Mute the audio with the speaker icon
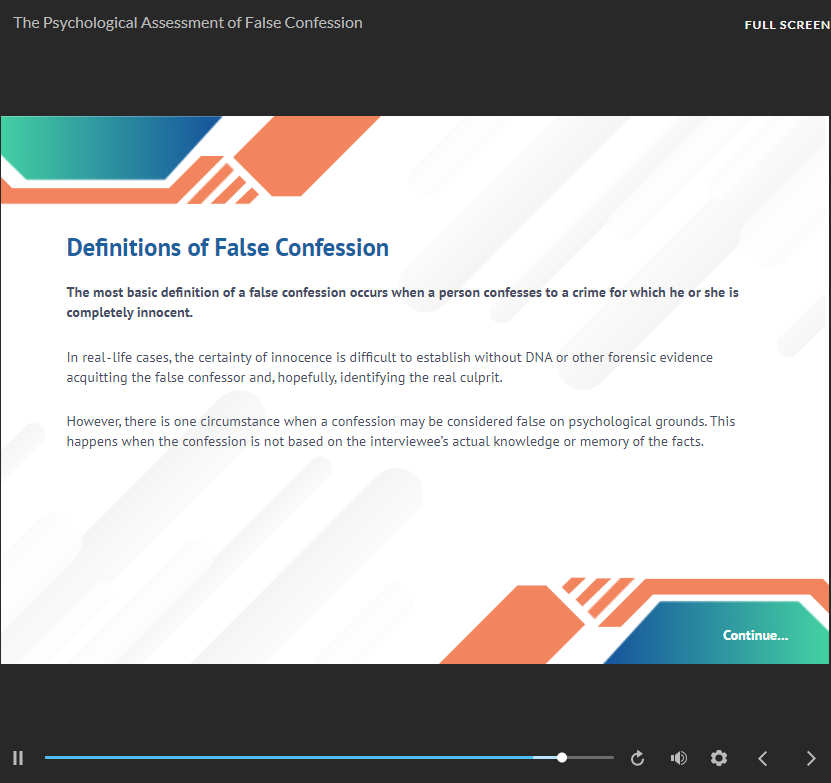The width and height of the screenshot is (831, 783). pyautogui.click(x=678, y=758)
